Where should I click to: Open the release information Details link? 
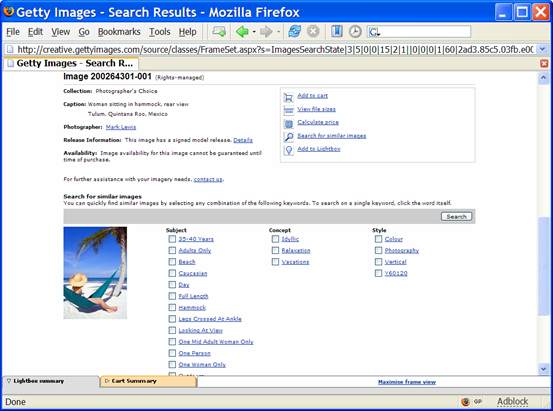[x=243, y=140]
